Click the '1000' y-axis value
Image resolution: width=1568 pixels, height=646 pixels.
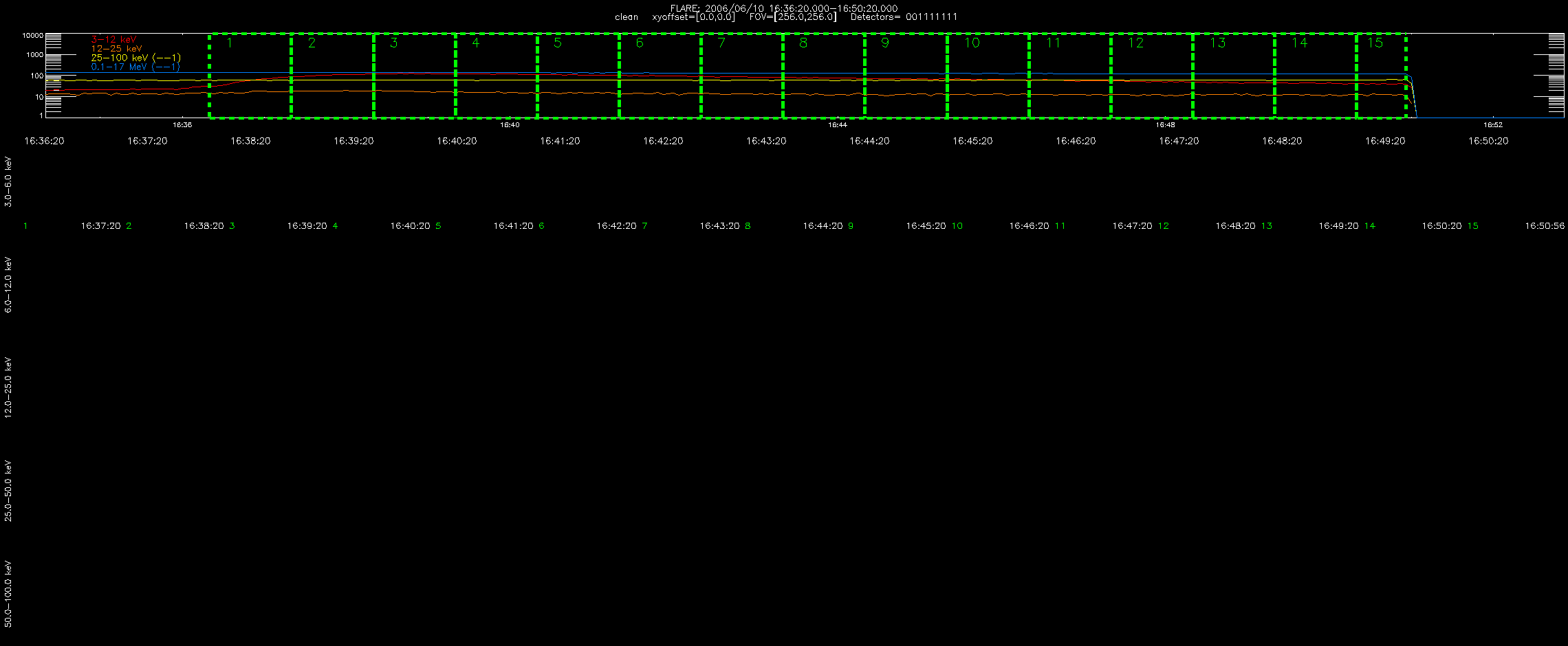(x=34, y=55)
